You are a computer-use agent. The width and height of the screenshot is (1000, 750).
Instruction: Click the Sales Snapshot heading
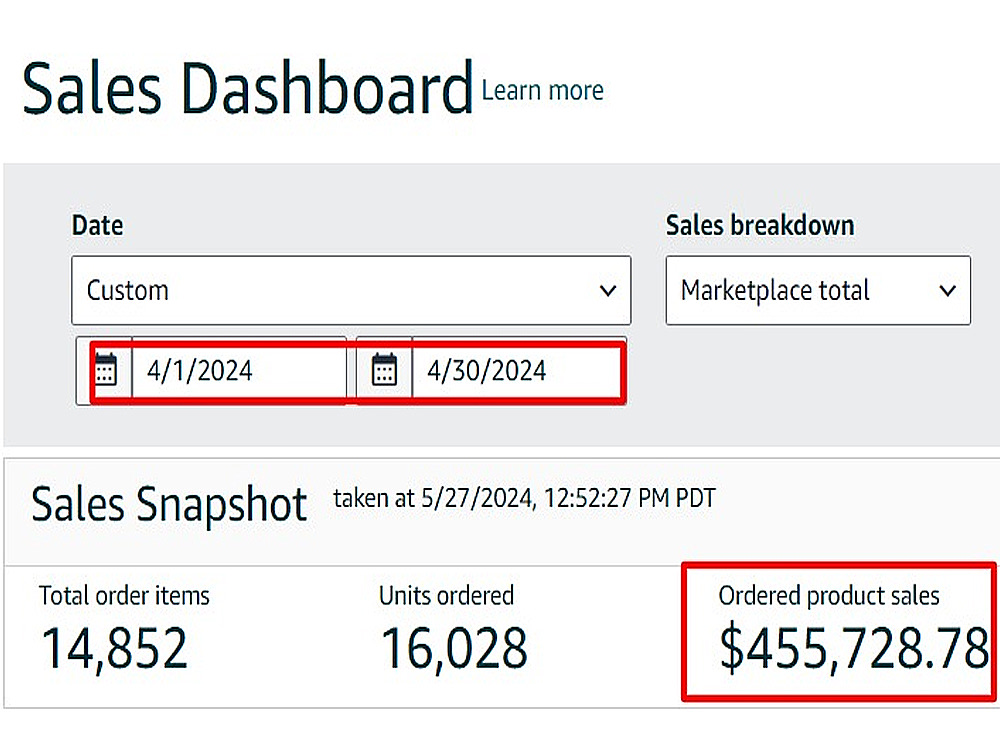coord(169,504)
